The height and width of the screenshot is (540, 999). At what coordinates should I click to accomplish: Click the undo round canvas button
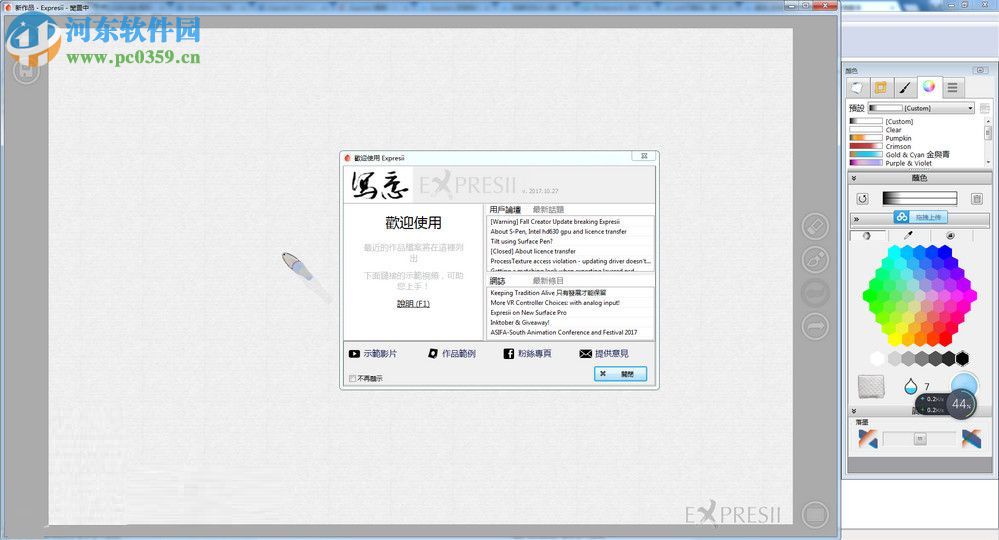[x=815, y=293]
